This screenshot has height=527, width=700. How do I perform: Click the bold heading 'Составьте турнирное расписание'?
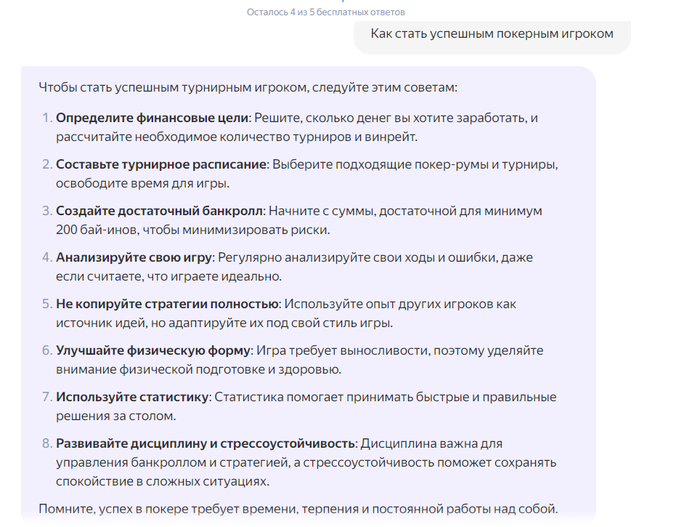[x=161, y=164]
